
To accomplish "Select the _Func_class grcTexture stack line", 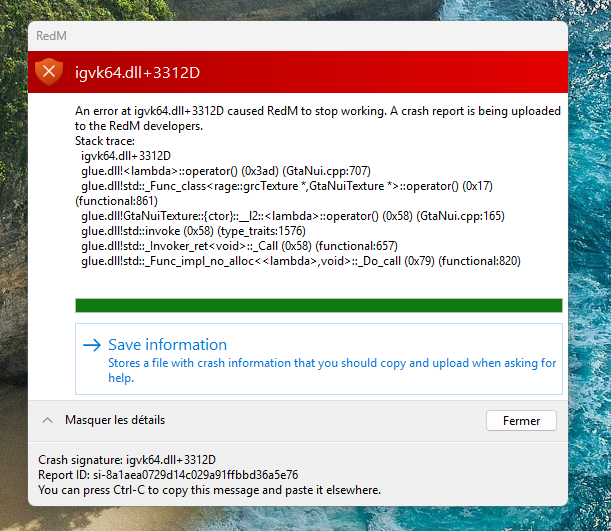I will (287, 186).
